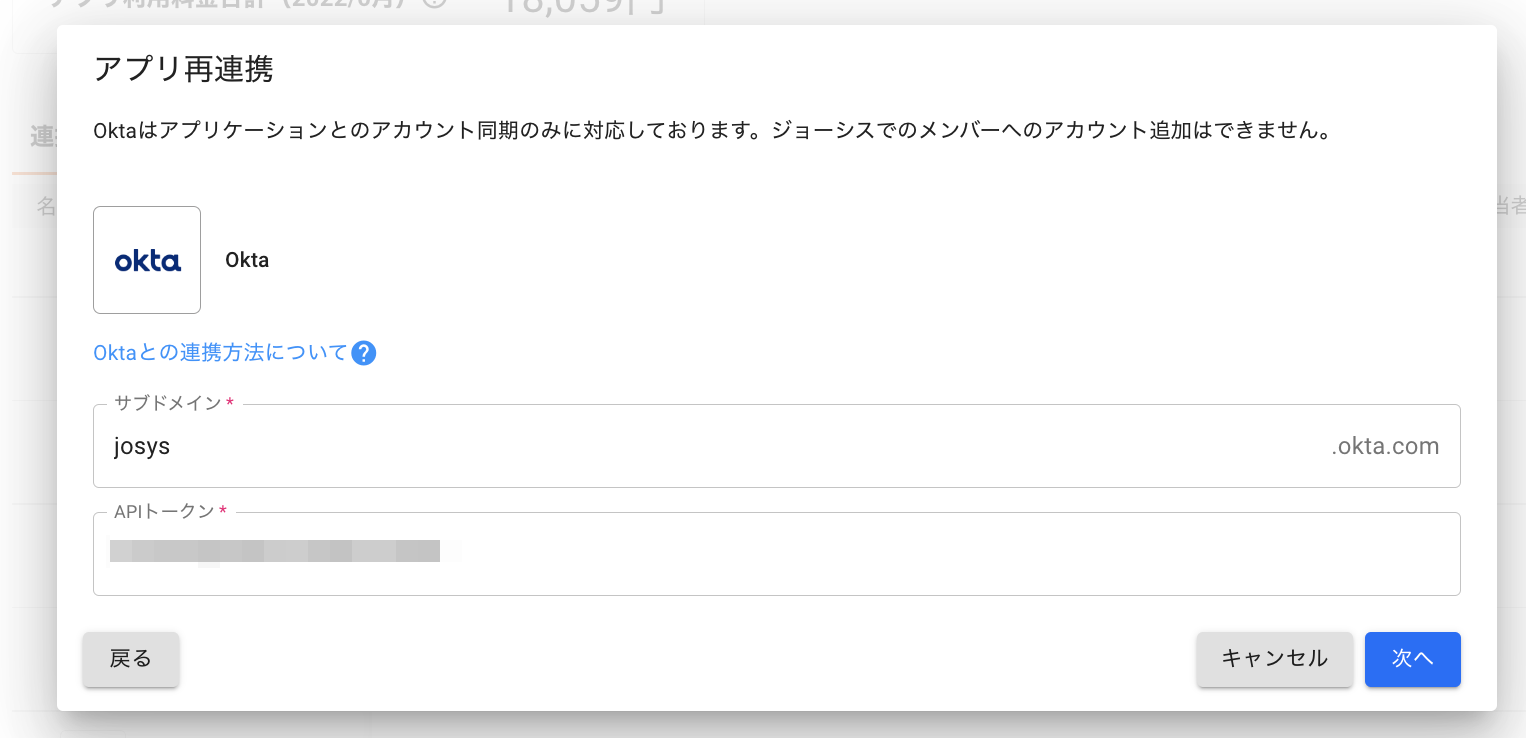1526x738 pixels.
Task: Focus the サブドメイン input field
Action: coord(700,447)
